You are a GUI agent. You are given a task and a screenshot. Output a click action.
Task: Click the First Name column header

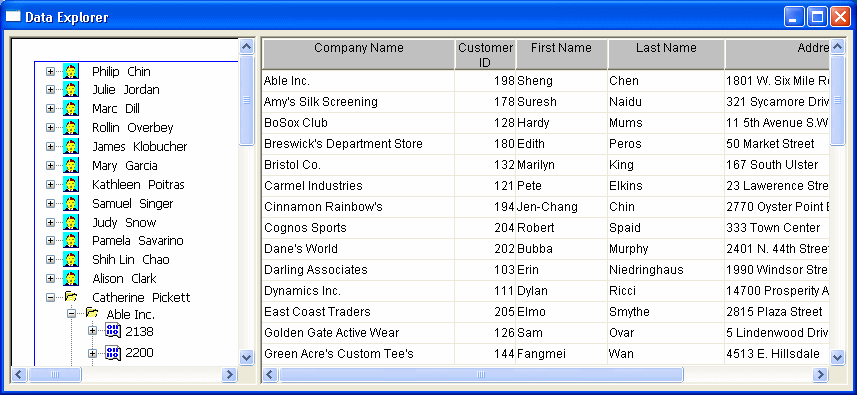(561, 55)
